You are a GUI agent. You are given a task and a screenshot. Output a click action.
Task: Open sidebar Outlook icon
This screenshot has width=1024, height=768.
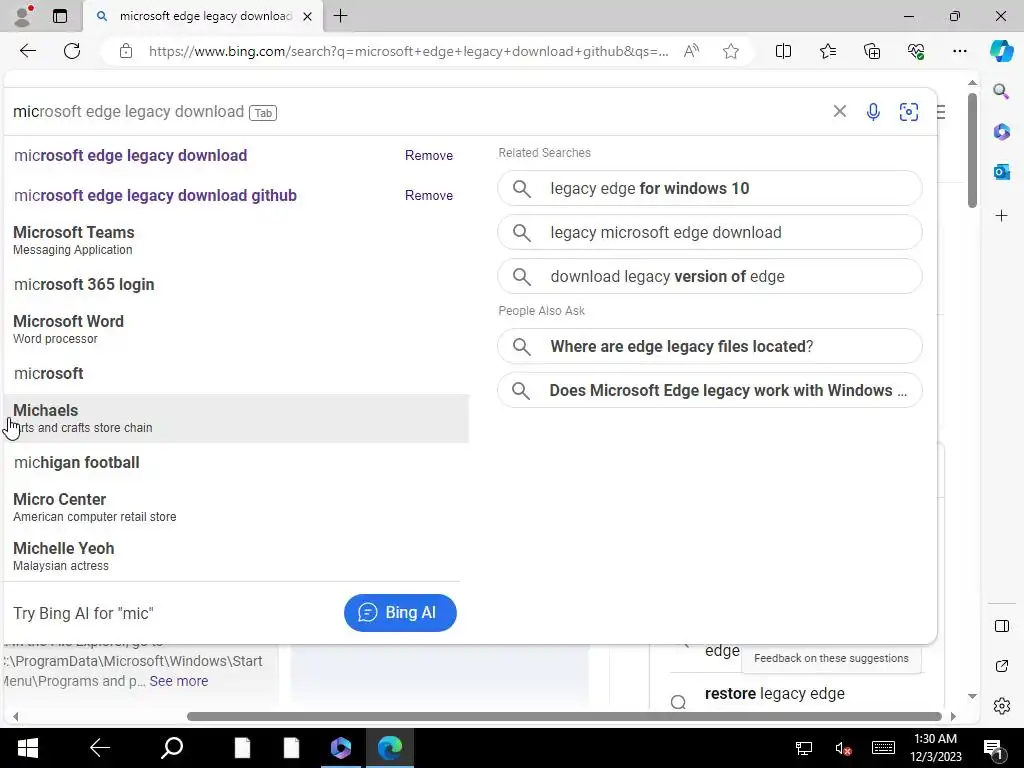click(1001, 172)
